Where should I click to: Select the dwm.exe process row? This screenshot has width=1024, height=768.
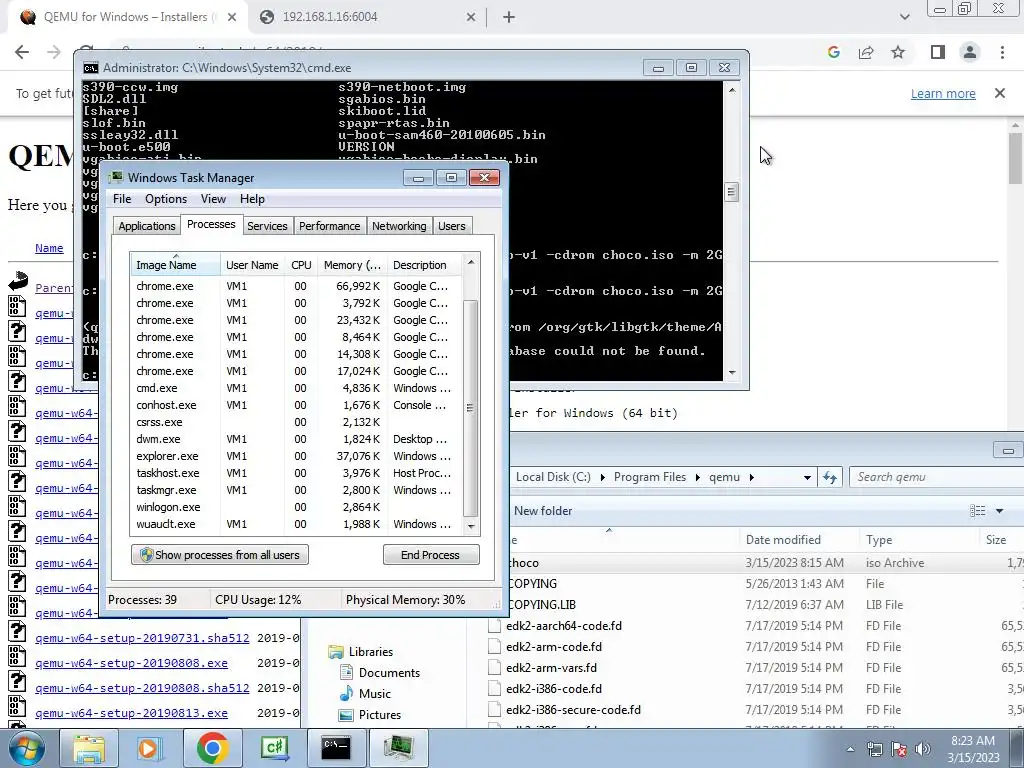click(x=296, y=439)
